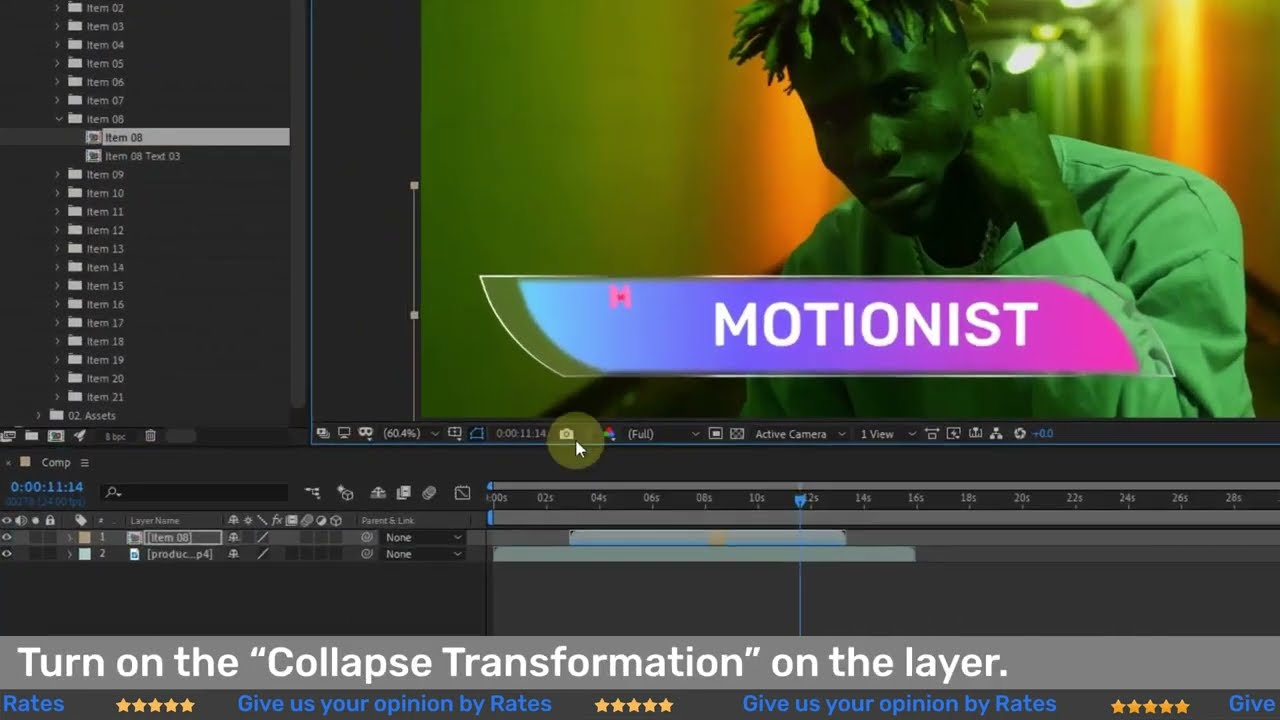
Task: Select the Item 12 folder
Action: click(105, 231)
